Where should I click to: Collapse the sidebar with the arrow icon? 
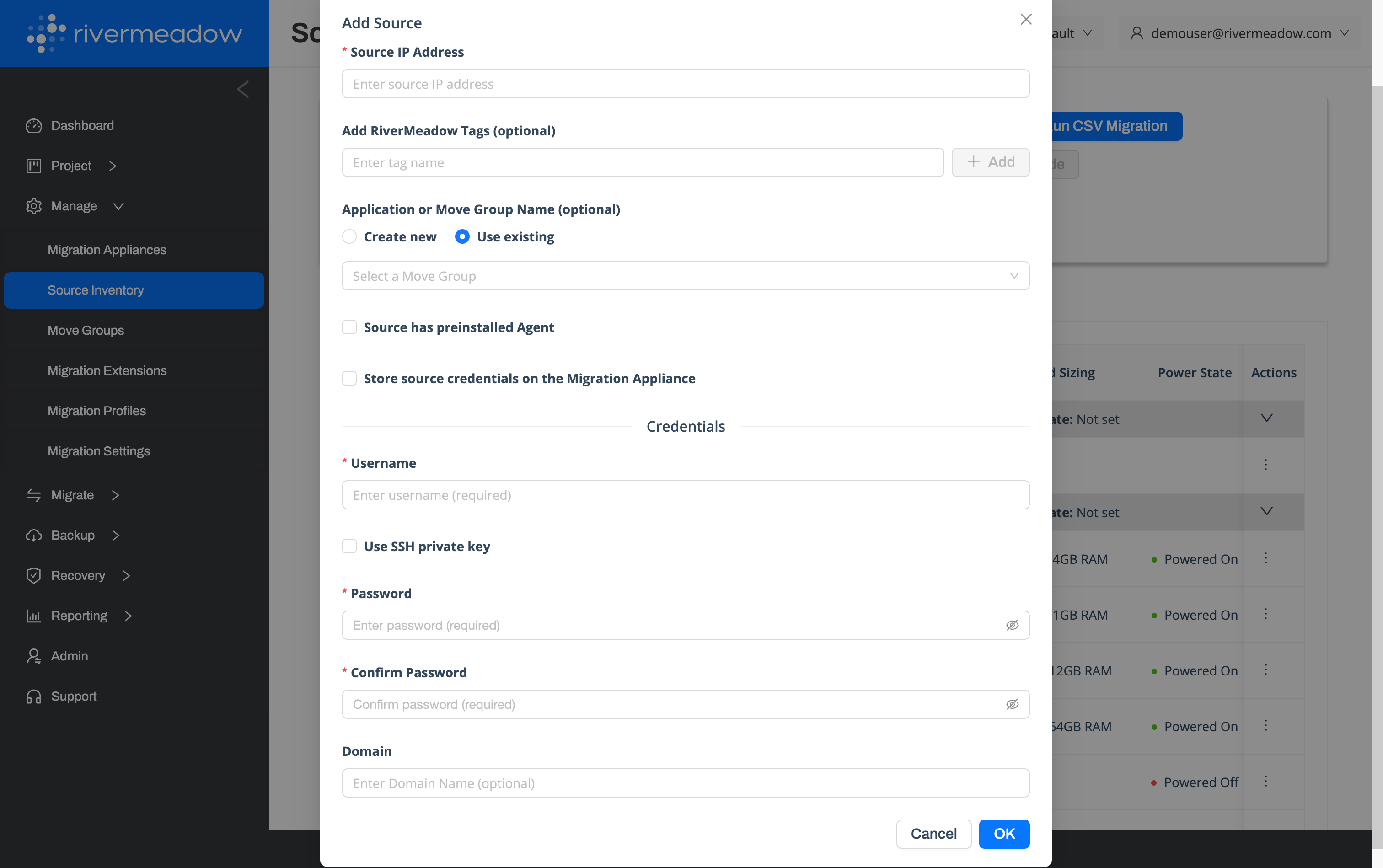coord(243,89)
